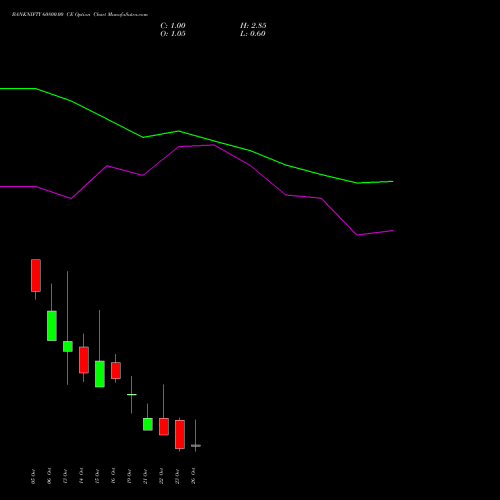
Task: Select the 06 Oct date label
Action: point(49,476)
